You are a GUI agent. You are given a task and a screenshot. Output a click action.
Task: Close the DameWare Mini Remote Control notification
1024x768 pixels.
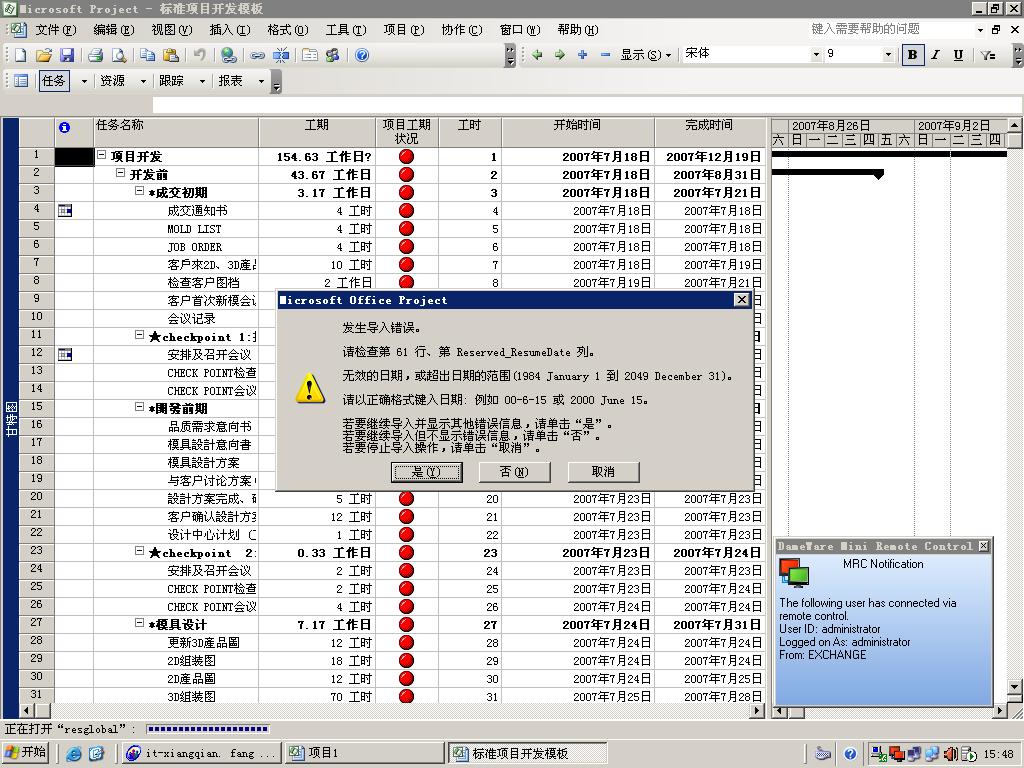(984, 546)
